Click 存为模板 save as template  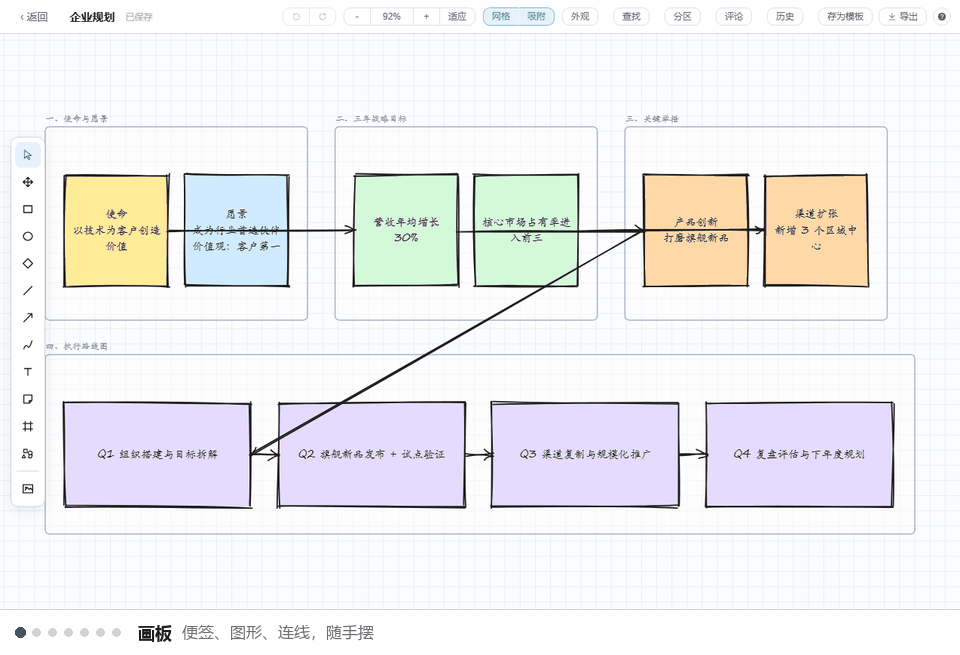(x=846, y=17)
